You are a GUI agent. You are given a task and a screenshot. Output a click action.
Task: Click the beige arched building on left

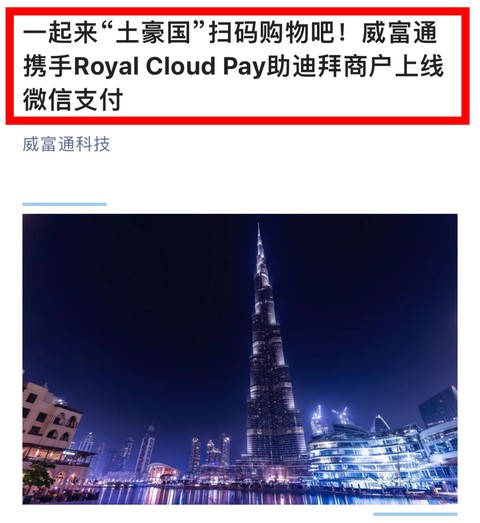click(x=52, y=427)
